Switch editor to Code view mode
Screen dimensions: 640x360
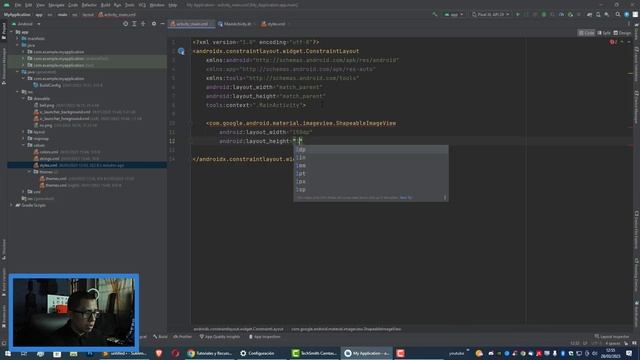pyautogui.click(x=586, y=33)
